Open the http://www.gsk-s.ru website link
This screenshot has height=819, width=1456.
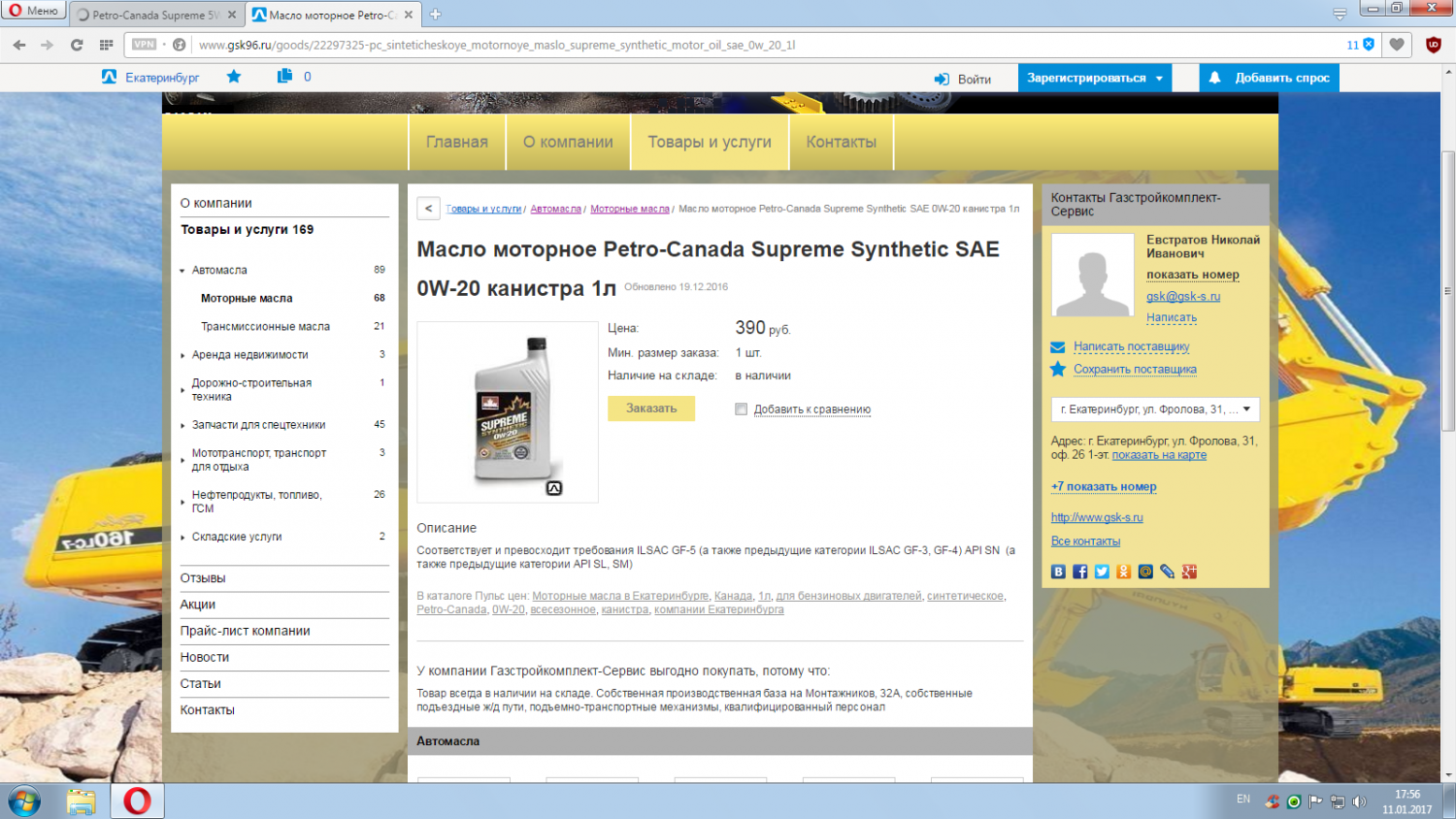tap(1097, 517)
